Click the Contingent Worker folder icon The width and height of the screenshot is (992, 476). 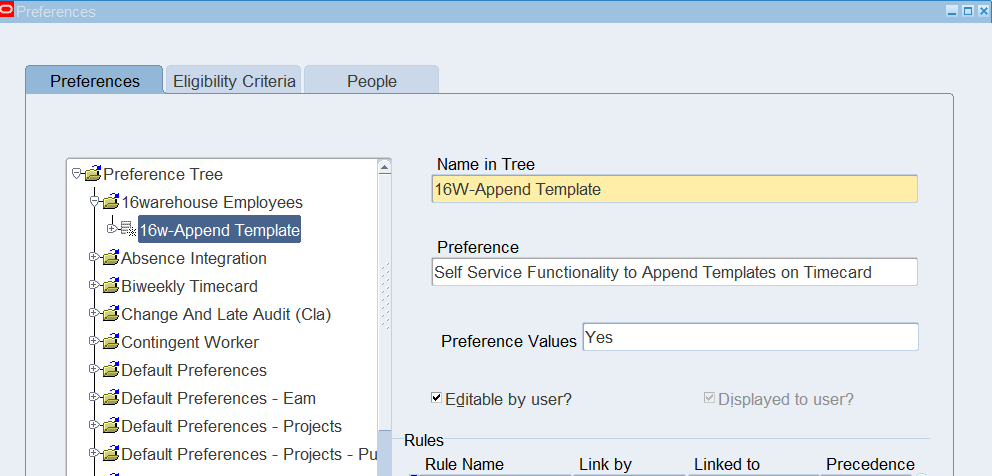[110, 343]
